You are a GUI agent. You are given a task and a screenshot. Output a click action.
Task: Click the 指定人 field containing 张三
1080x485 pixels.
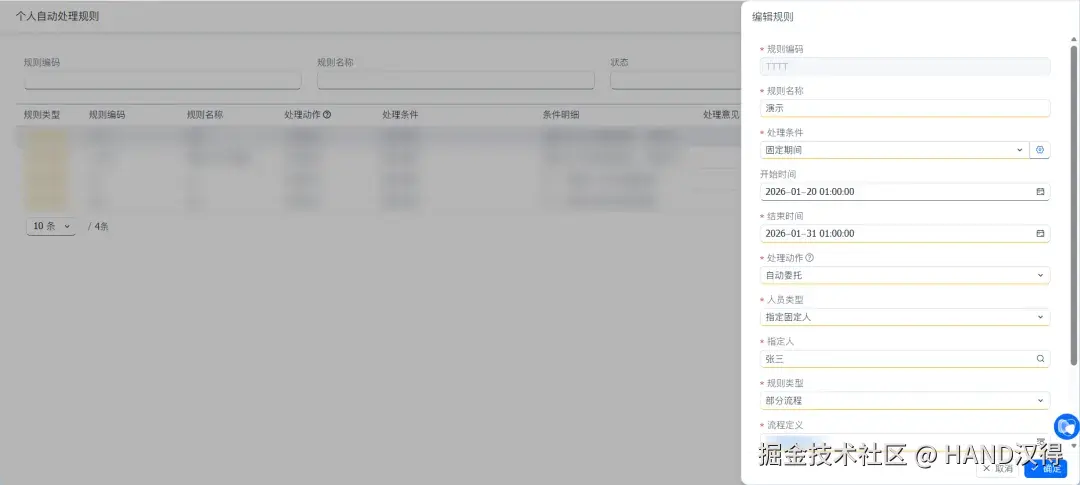click(x=905, y=359)
